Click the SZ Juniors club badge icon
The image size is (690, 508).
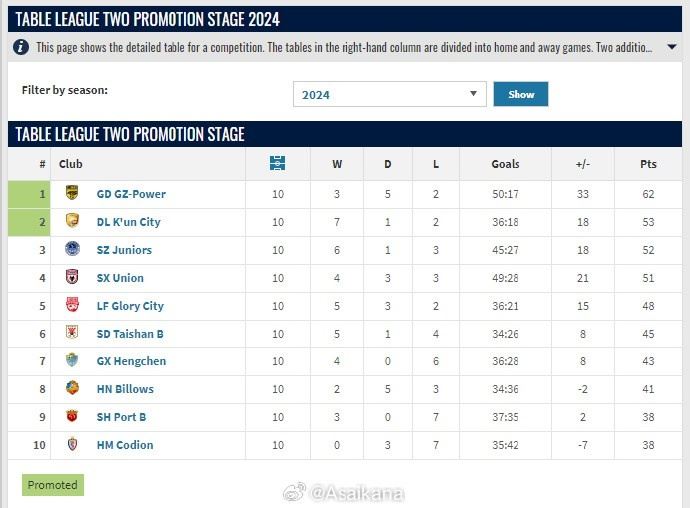[x=71, y=250]
